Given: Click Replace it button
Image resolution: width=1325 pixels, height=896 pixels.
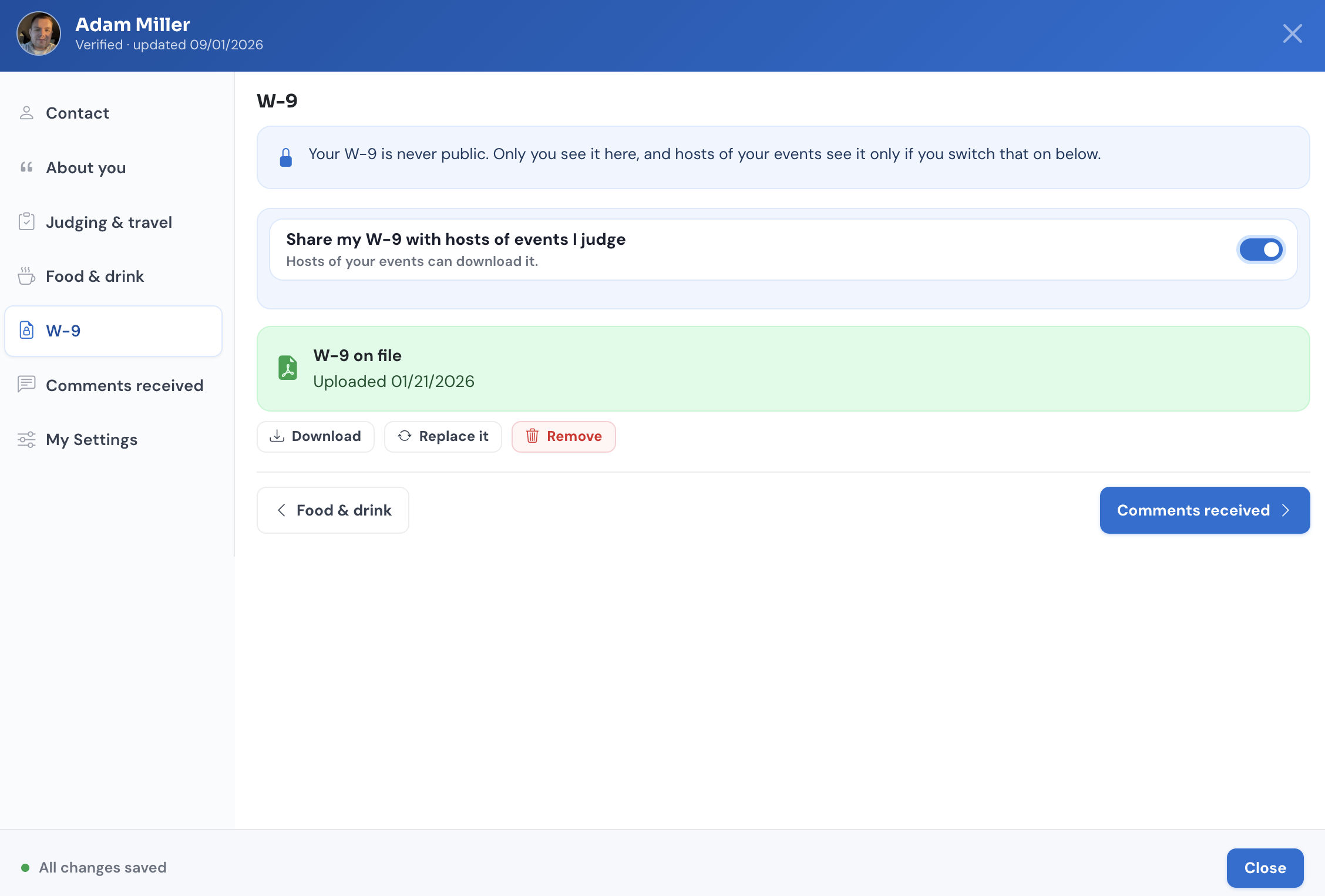Looking at the screenshot, I should [x=443, y=436].
